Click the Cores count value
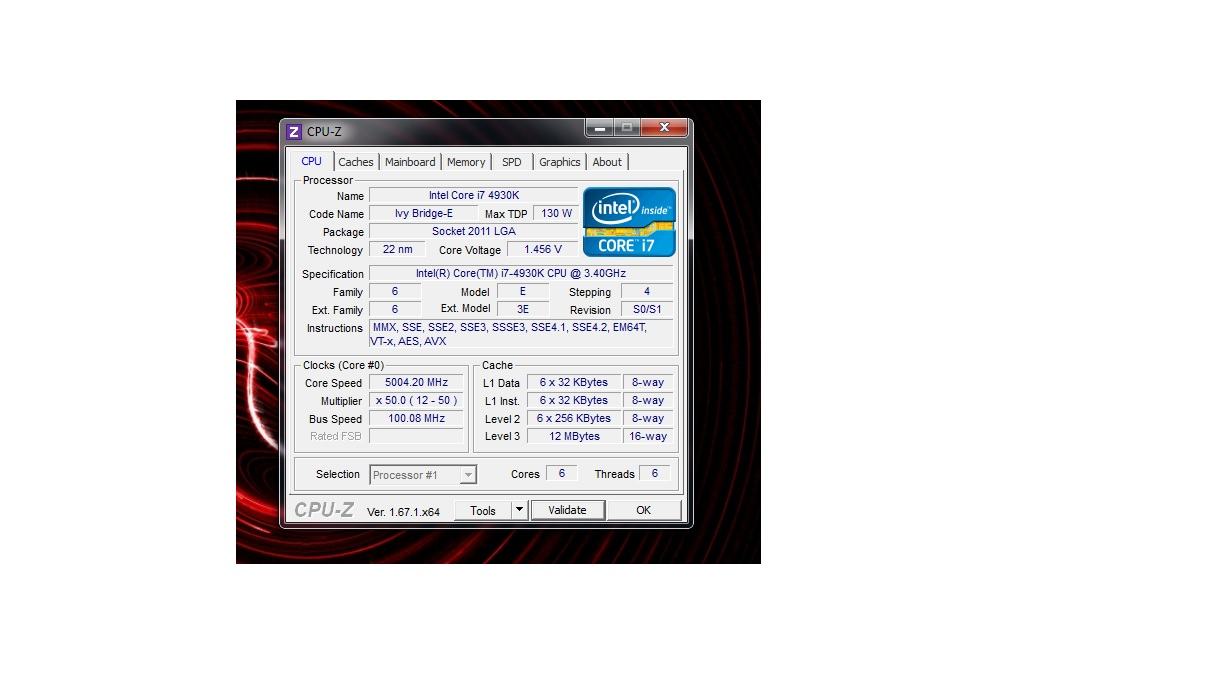Image resolution: width=1228 pixels, height=691 pixels. click(562, 474)
